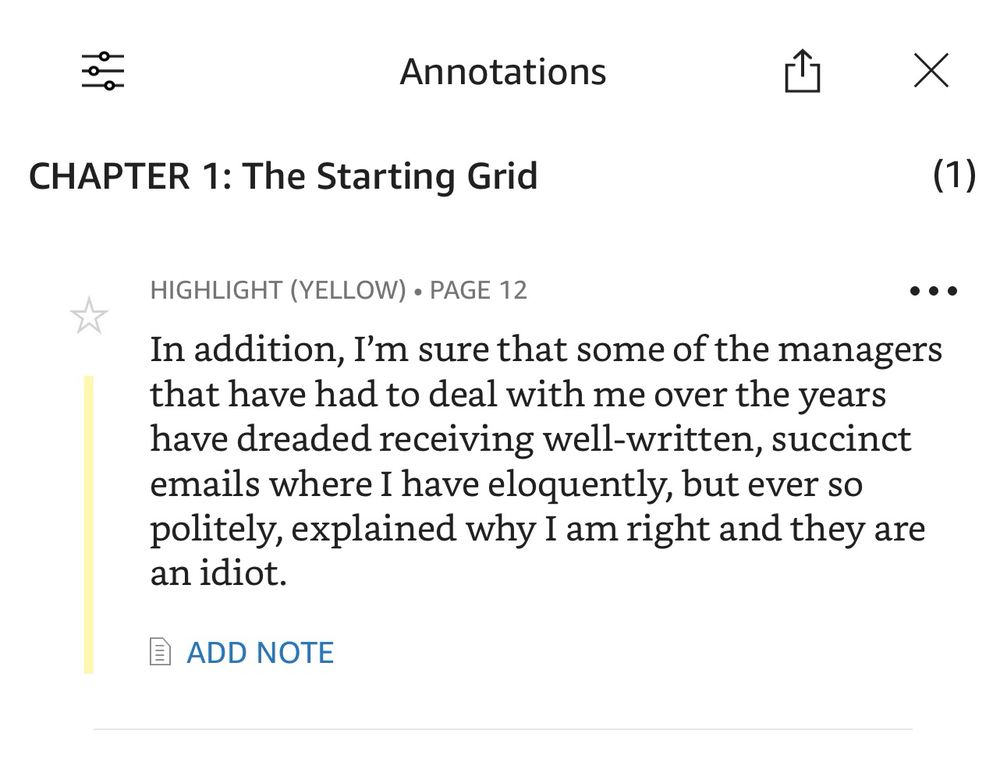Click the line "that have had to deal with me"
The height and width of the screenshot is (769, 1000).
point(518,395)
